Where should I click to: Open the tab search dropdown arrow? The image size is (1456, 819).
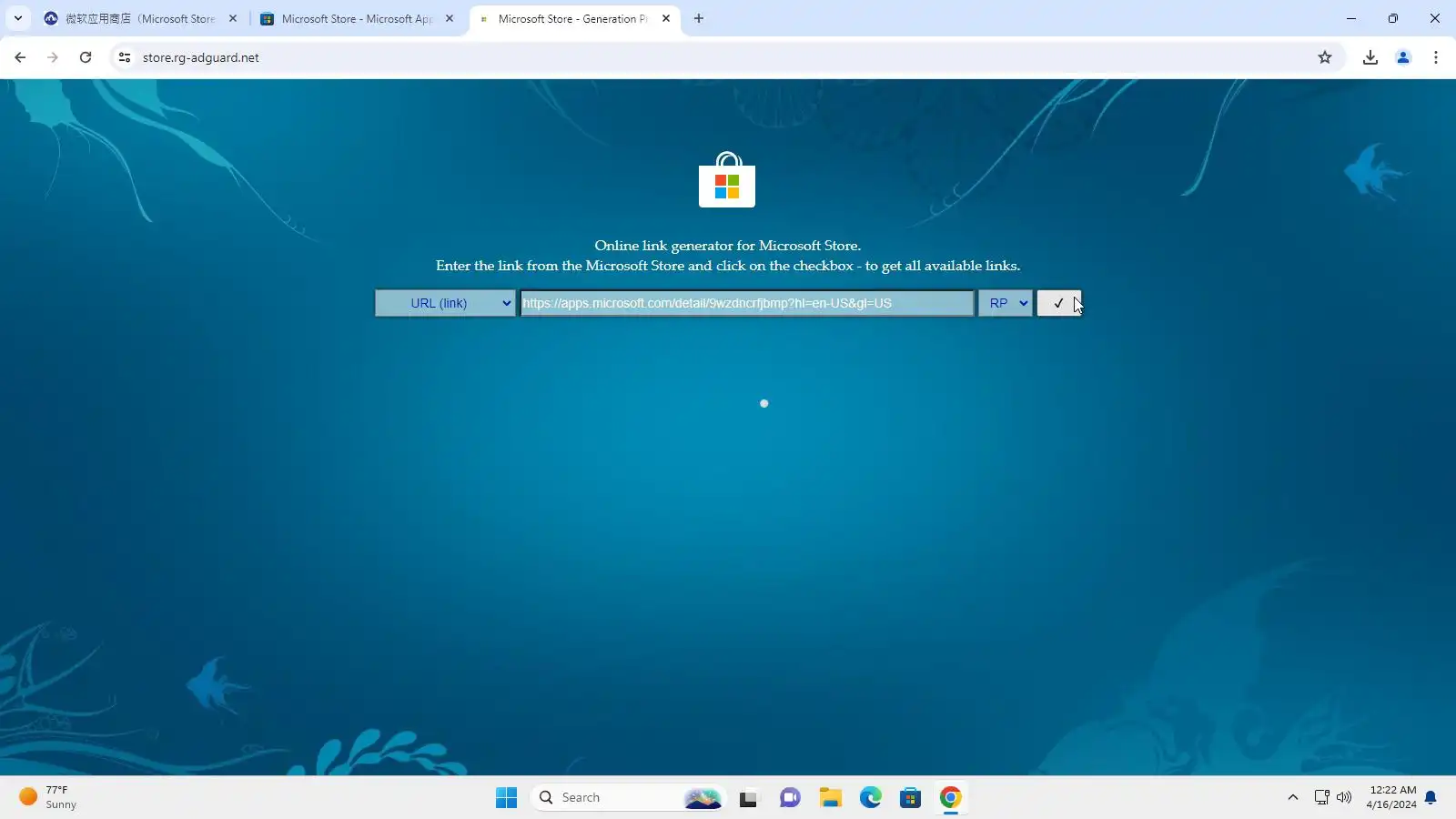coord(17,18)
